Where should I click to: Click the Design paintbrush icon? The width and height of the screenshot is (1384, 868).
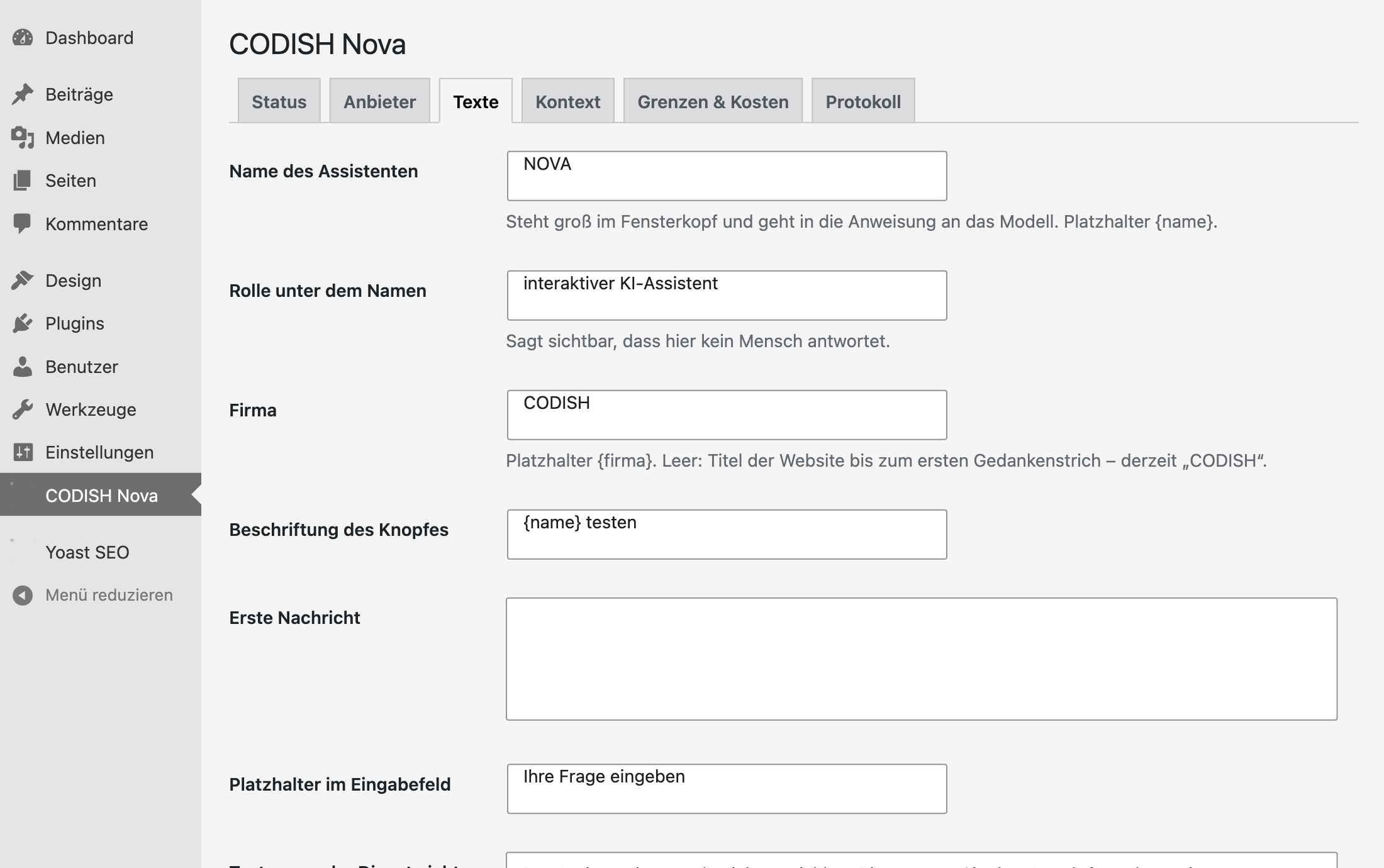[x=23, y=281]
